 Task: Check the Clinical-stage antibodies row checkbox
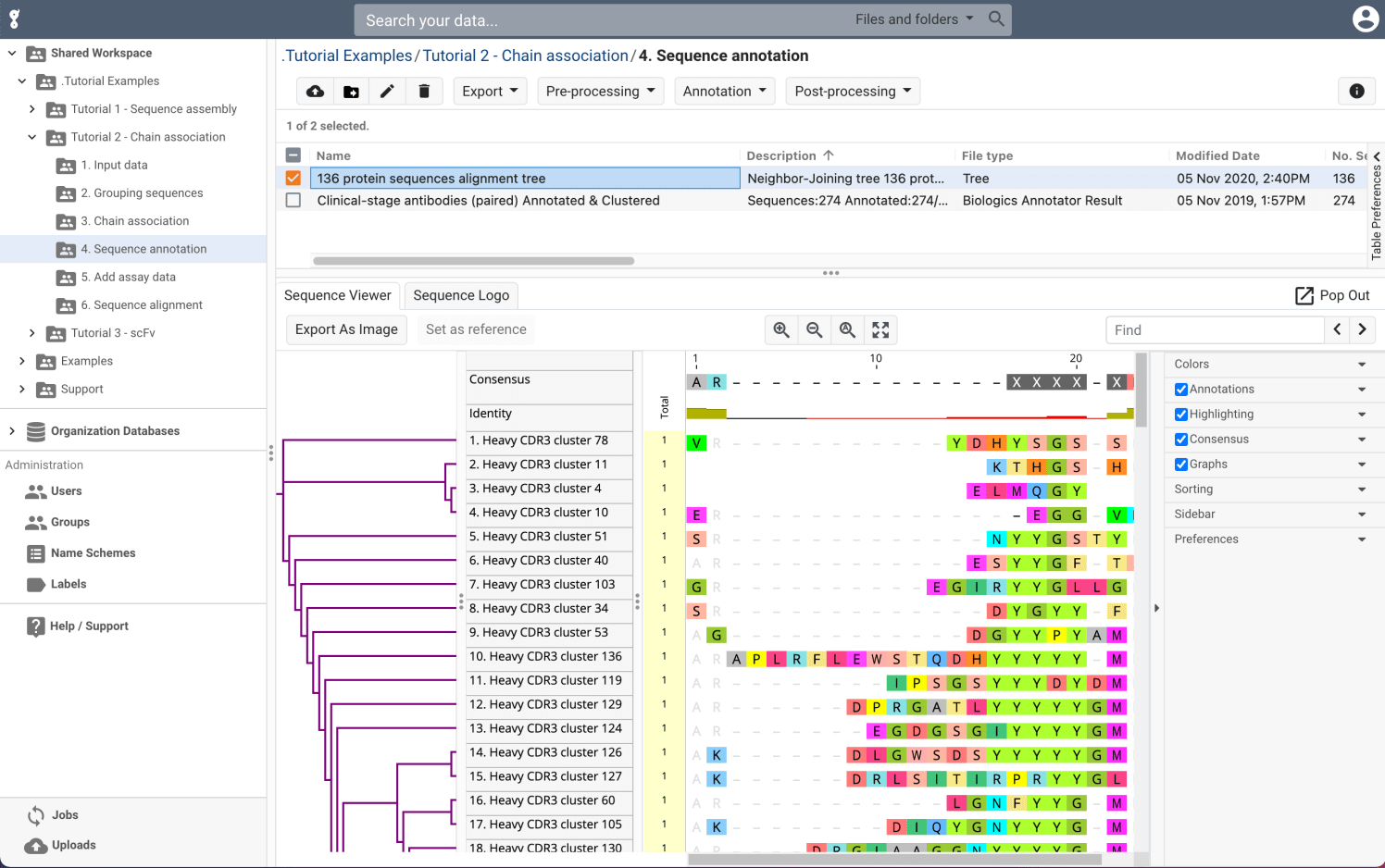point(293,200)
